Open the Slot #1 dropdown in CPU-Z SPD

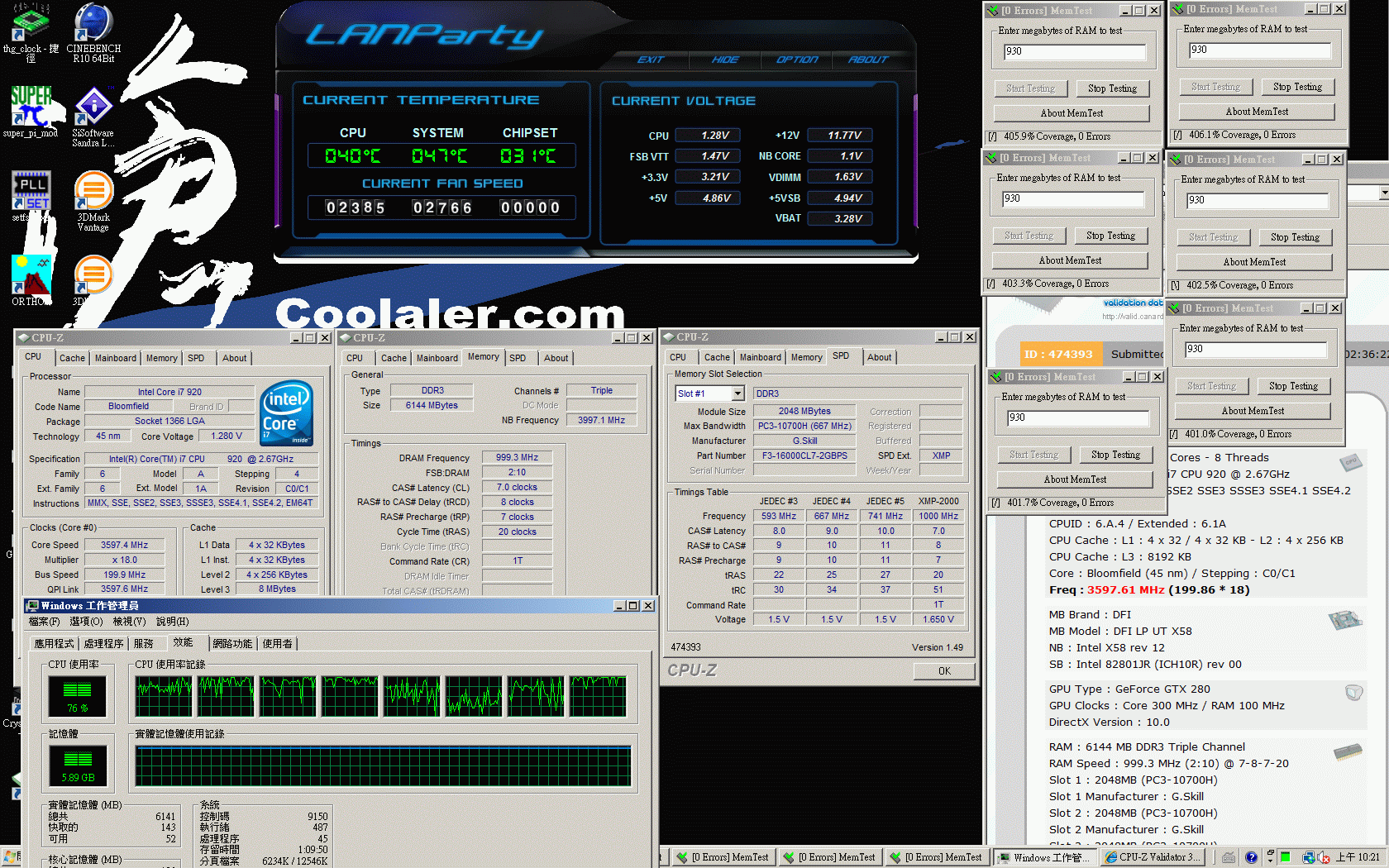(x=737, y=393)
